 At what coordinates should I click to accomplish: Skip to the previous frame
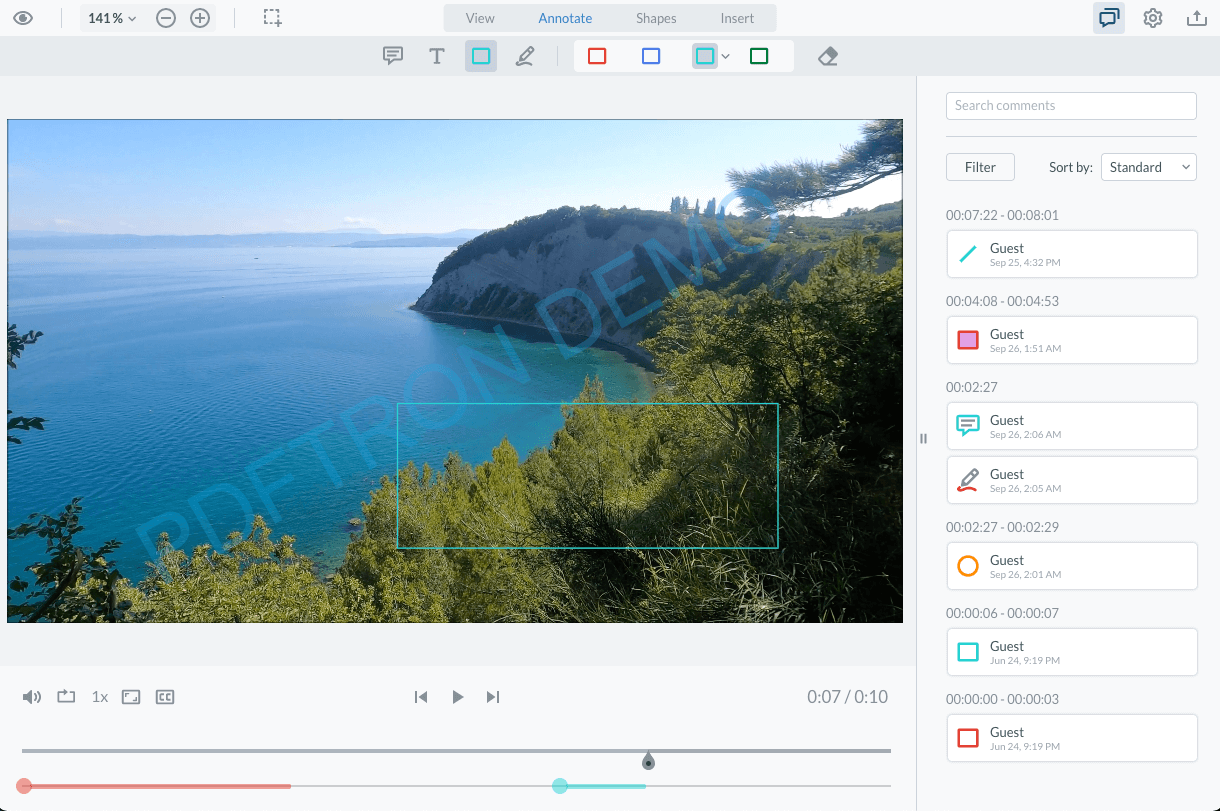pos(421,697)
